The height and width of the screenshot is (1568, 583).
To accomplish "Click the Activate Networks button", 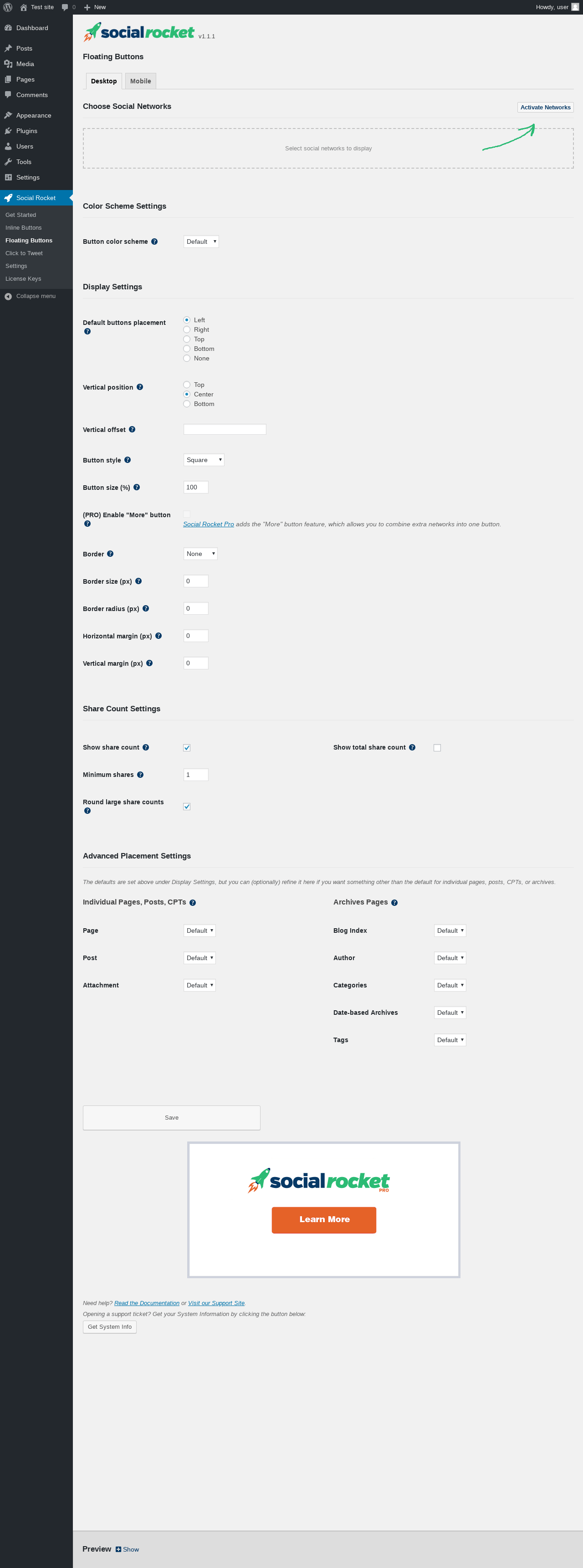I will click(545, 107).
